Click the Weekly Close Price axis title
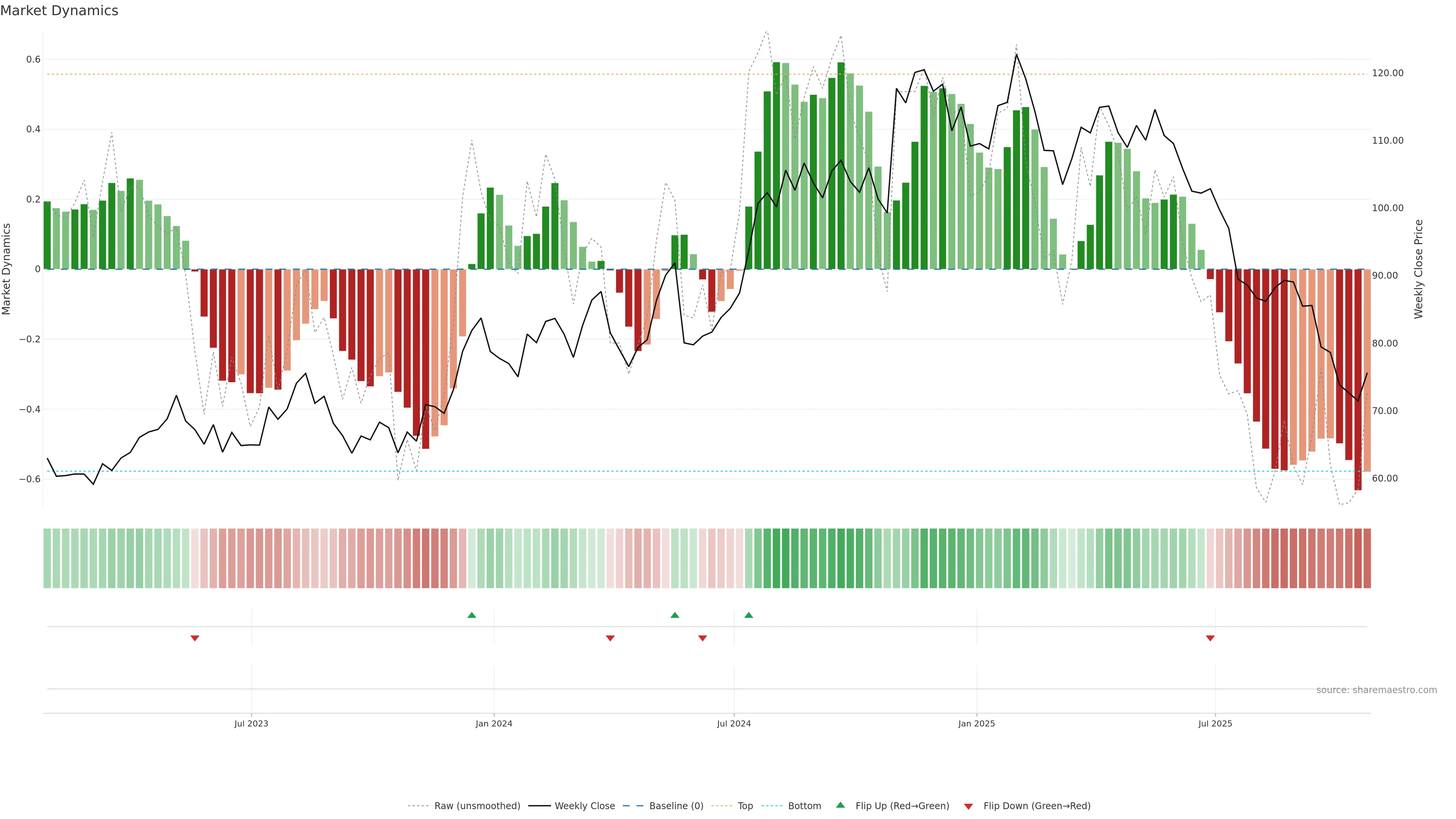Image resolution: width=1456 pixels, height=819 pixels. (x=1419, y=269)
